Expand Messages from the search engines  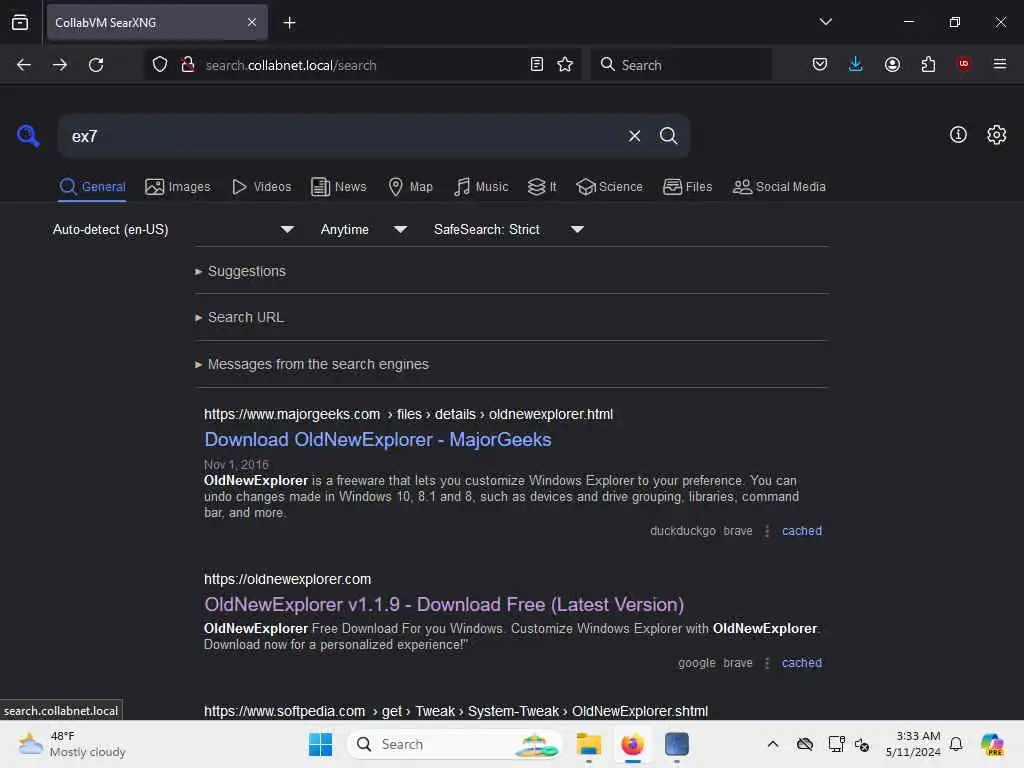point(312,364)
